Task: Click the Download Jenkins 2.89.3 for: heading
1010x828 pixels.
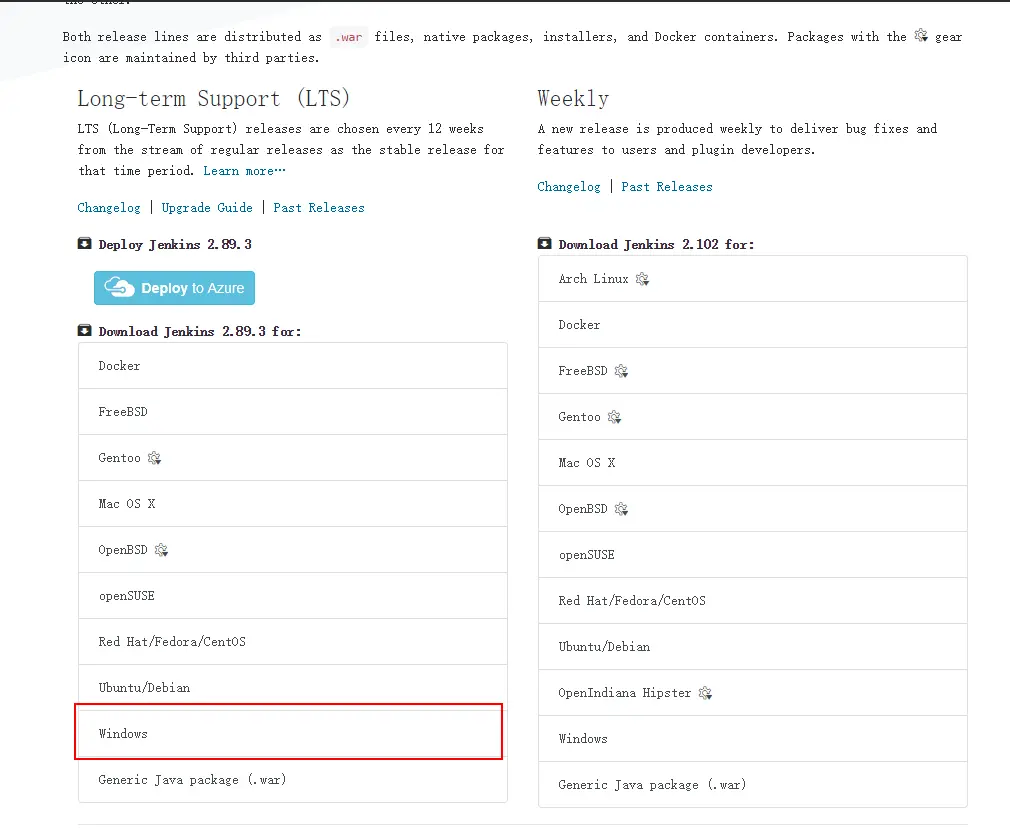Action: (x=200, y=332)
